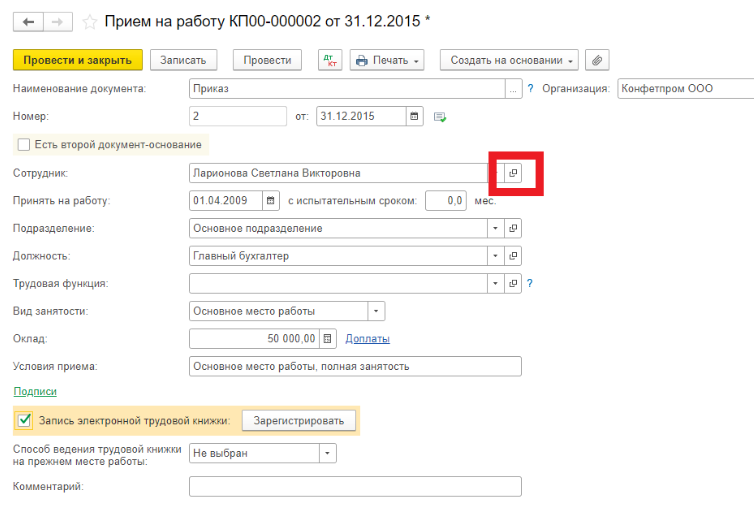This screenshot has width=754, height=512.
Task: Expand the Подразделение dropdown list
Action: 495,228
